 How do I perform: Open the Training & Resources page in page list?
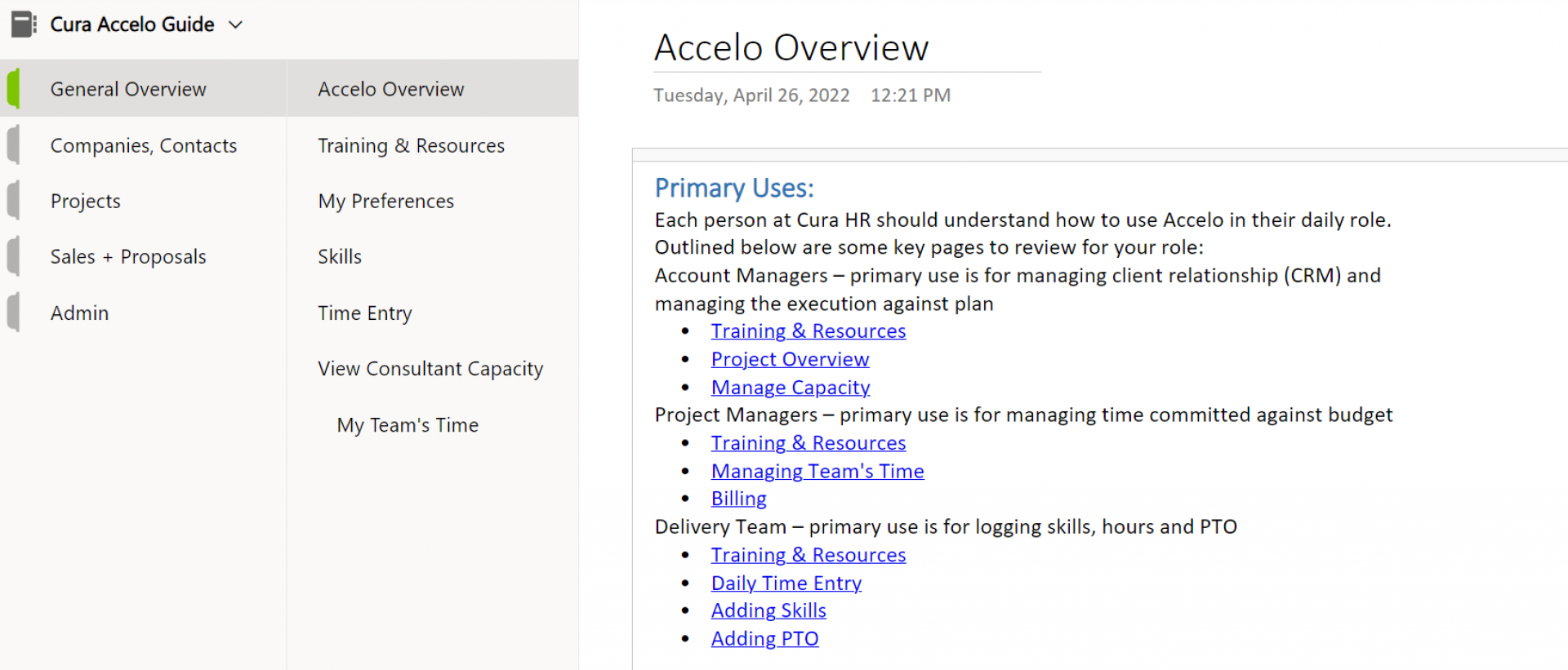click(x=433, y=145)
